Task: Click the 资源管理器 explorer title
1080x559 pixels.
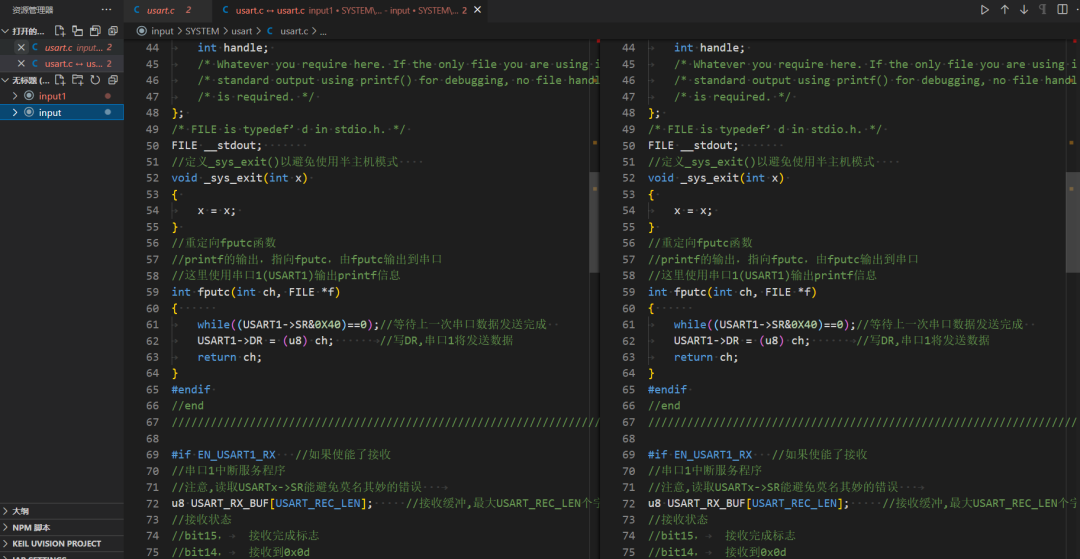Action: coord(32,10)
